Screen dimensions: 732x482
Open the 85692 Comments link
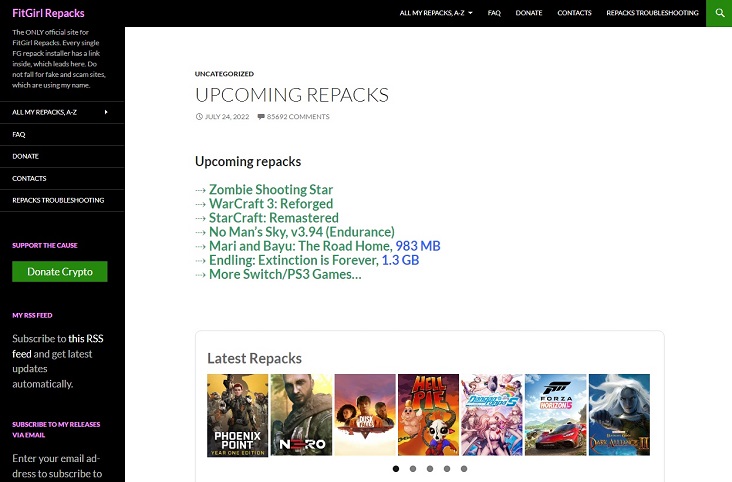coord(298,117)
